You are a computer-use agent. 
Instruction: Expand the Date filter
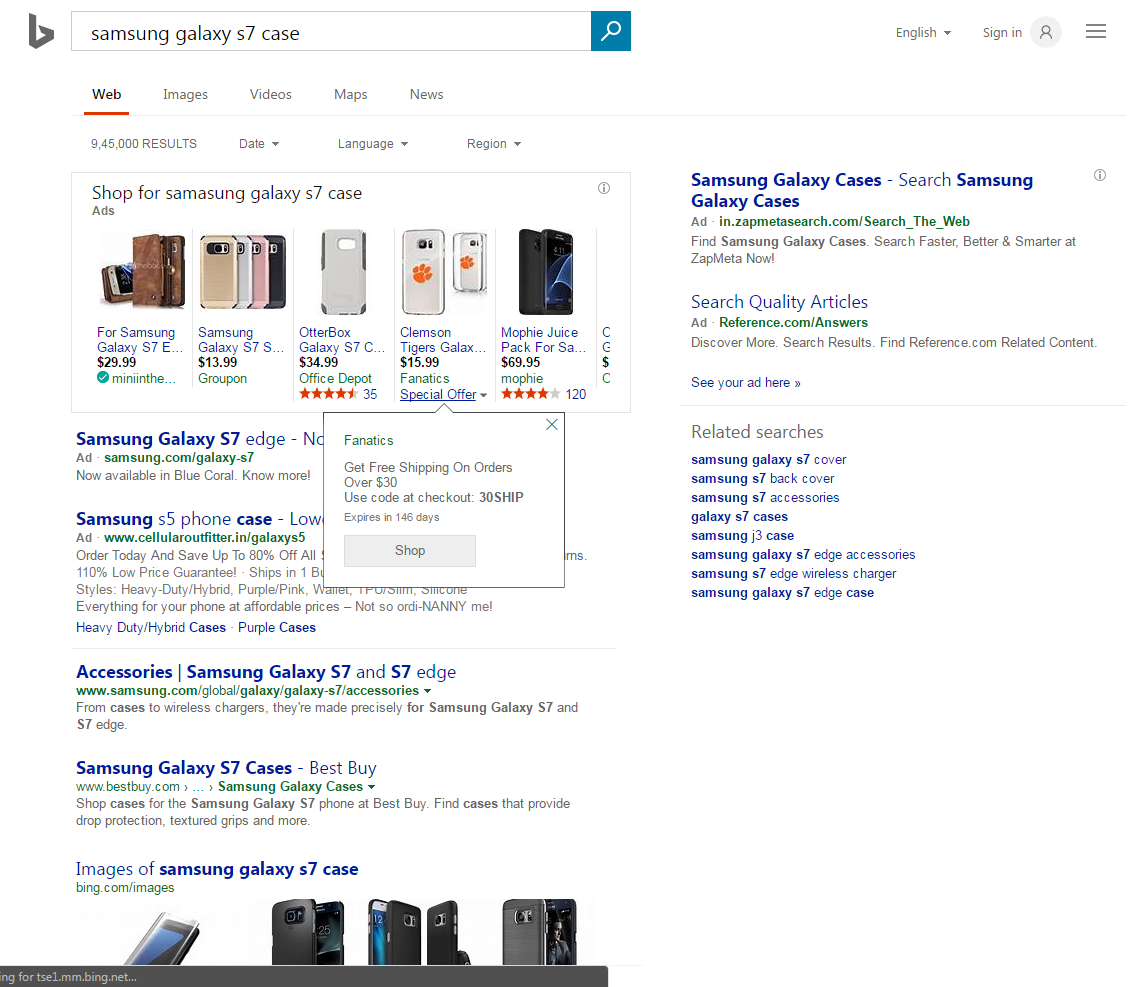coord(259,144)
